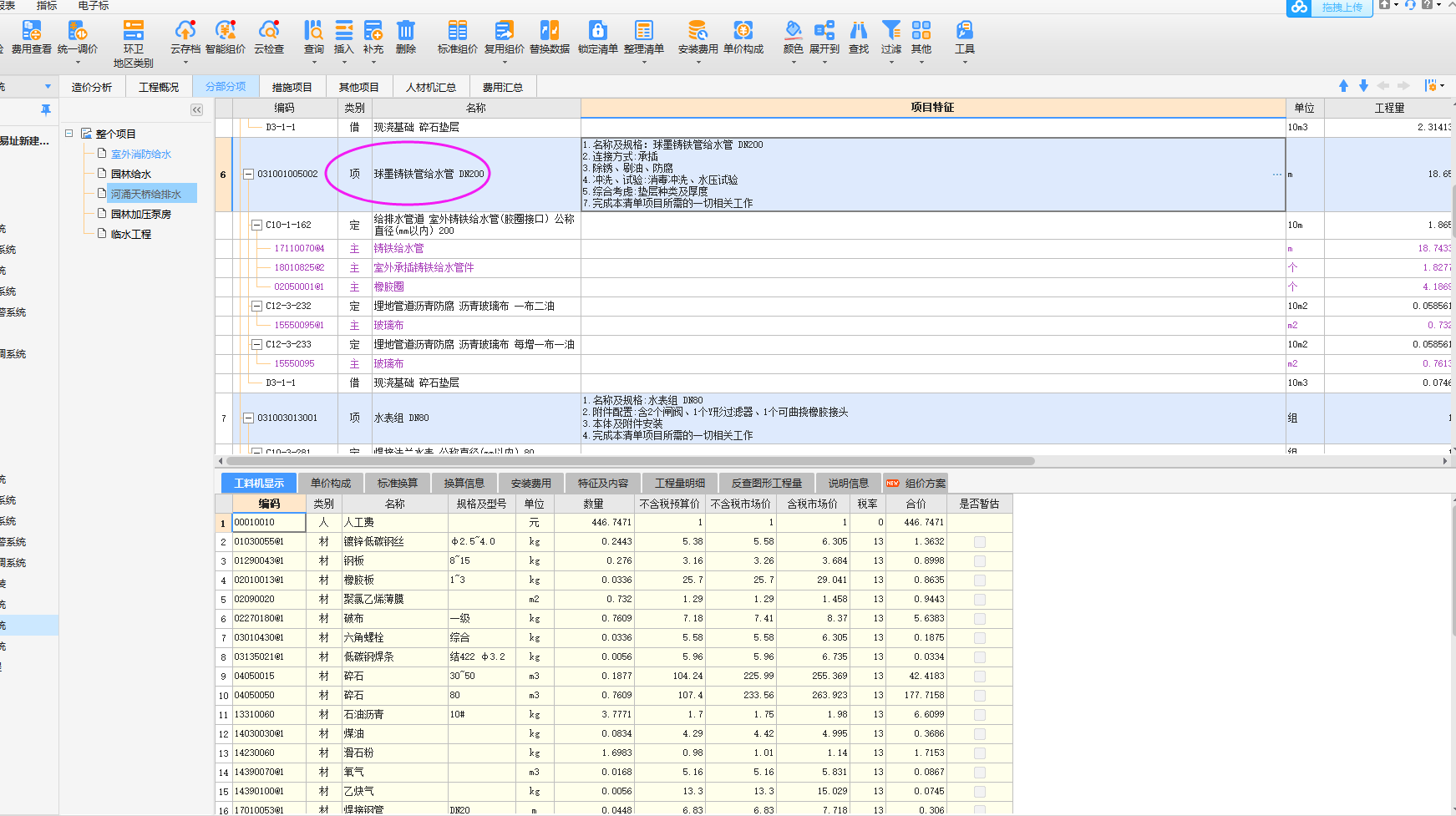Viewport: 1456px width, 816px height.
Task: Click the 过滤 funnel icon
Action: (x=891, y=31)
